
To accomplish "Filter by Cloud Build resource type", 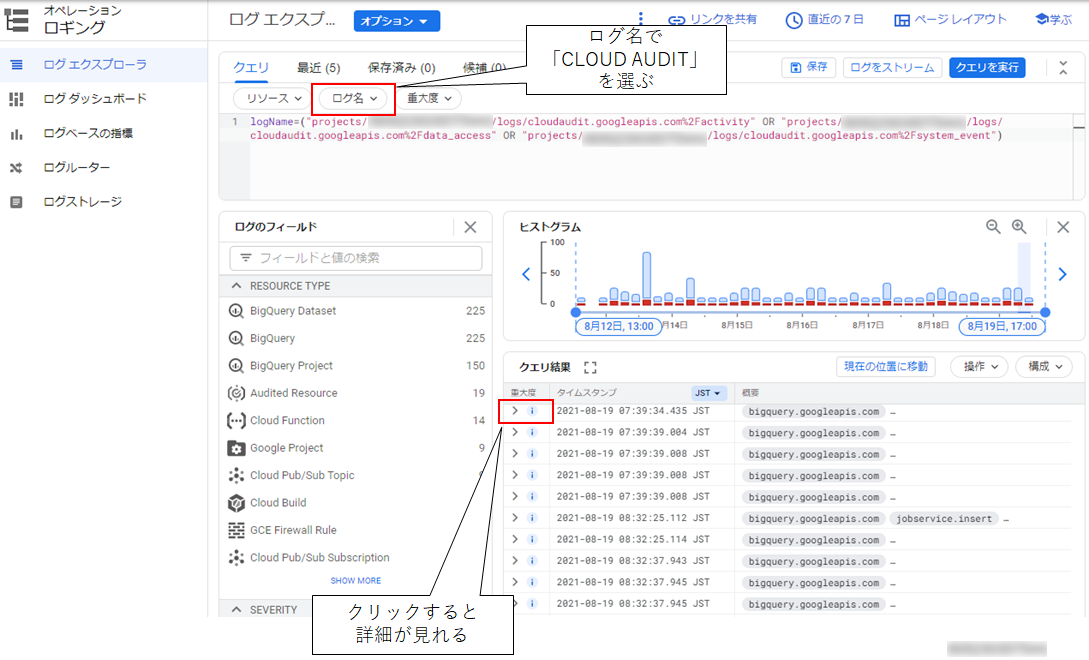I will click(356, 502).
